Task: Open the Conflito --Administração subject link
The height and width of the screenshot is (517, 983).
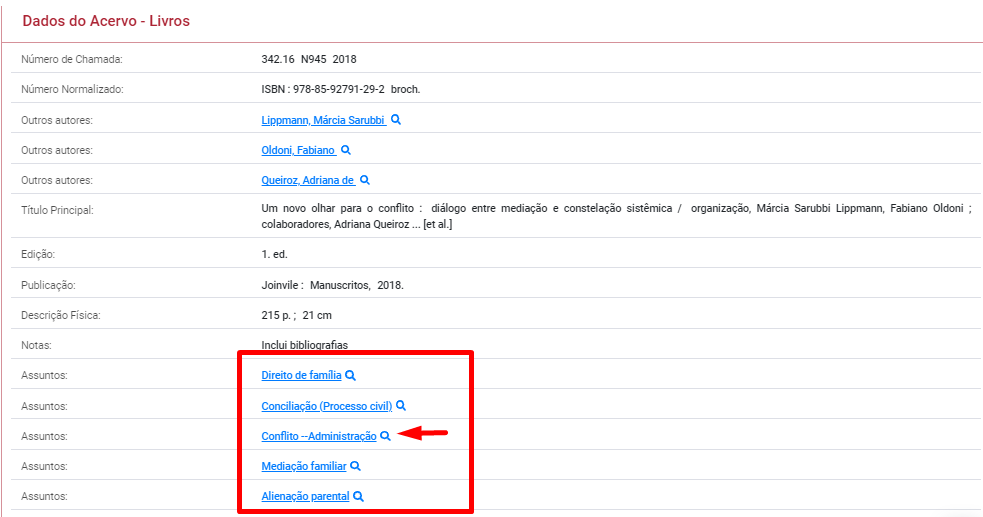Action: (x=318, y=436)
